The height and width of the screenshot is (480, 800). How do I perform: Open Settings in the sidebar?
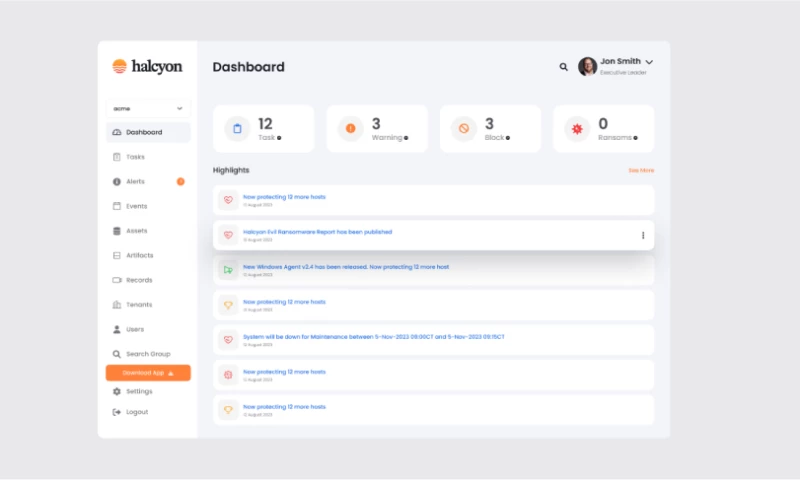tap(139, 391)
